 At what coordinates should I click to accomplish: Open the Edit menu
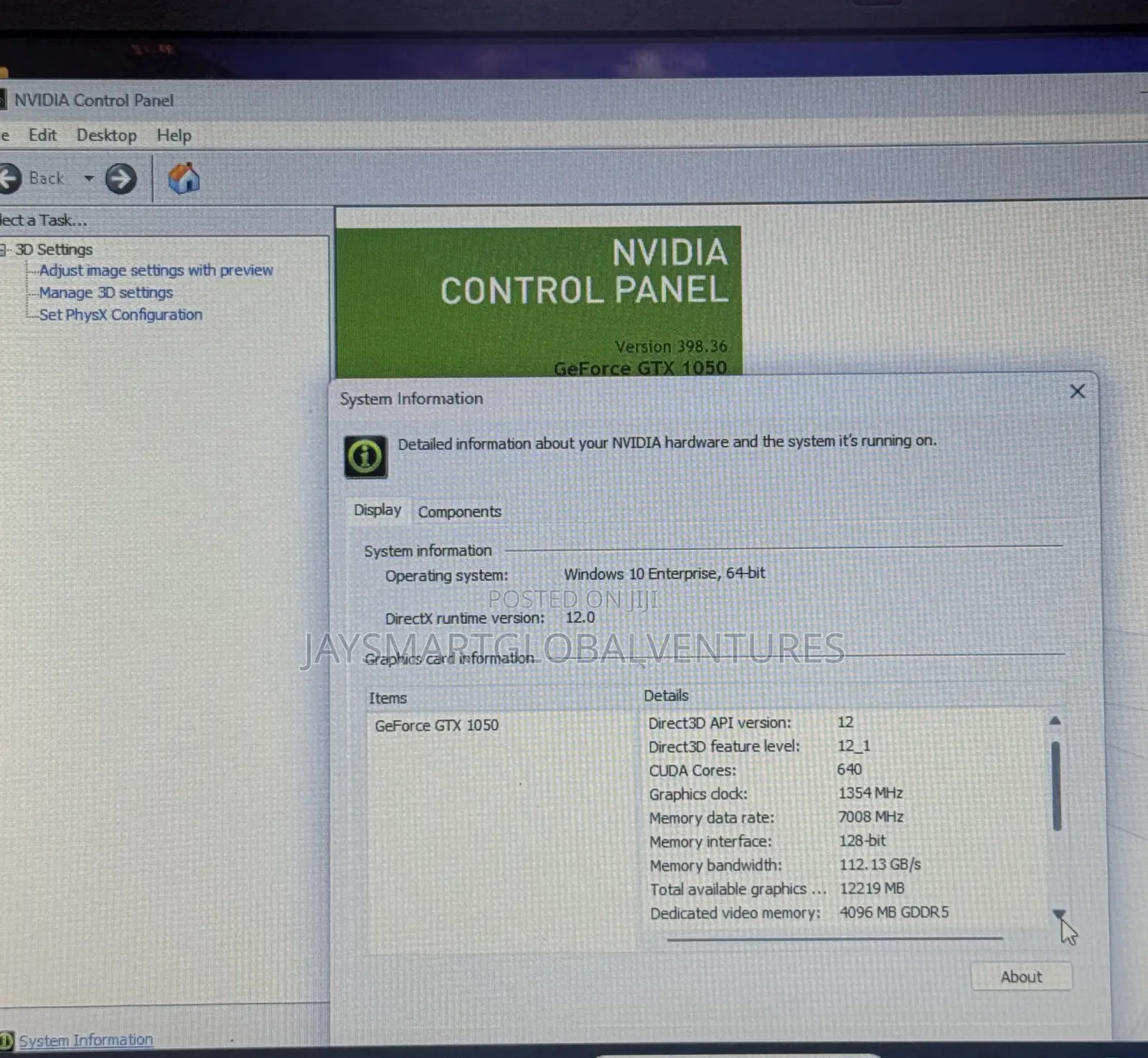[x=42, y=135]
